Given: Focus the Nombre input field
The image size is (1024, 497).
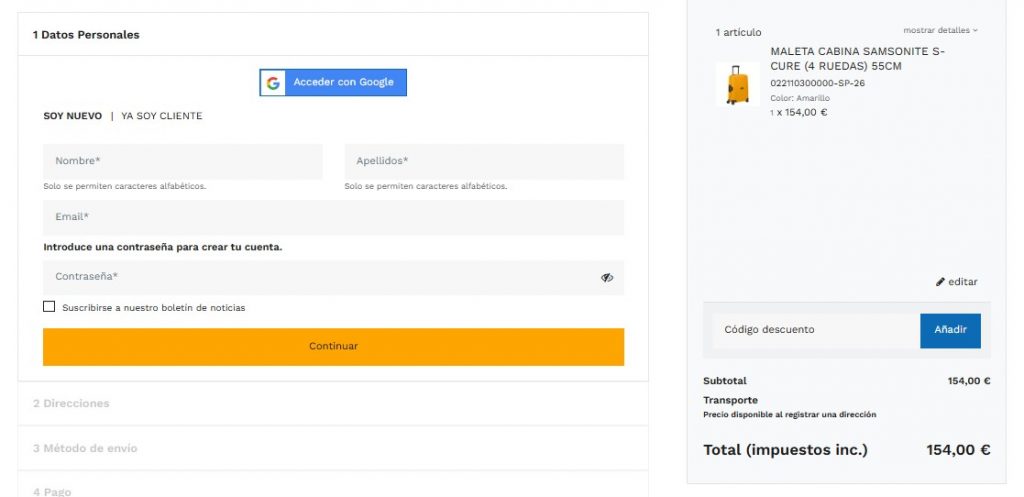Looking at the screenshot, I should tap(182, 161).
